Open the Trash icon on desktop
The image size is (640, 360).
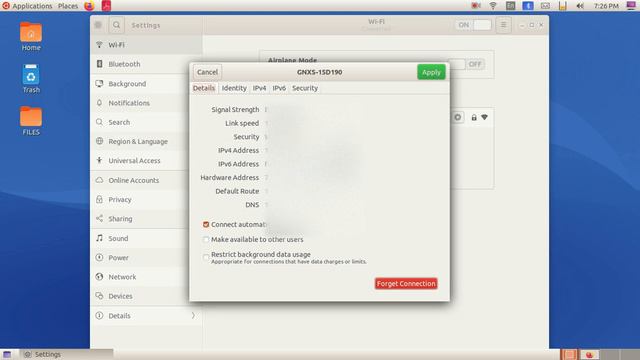tap(31, 79)
